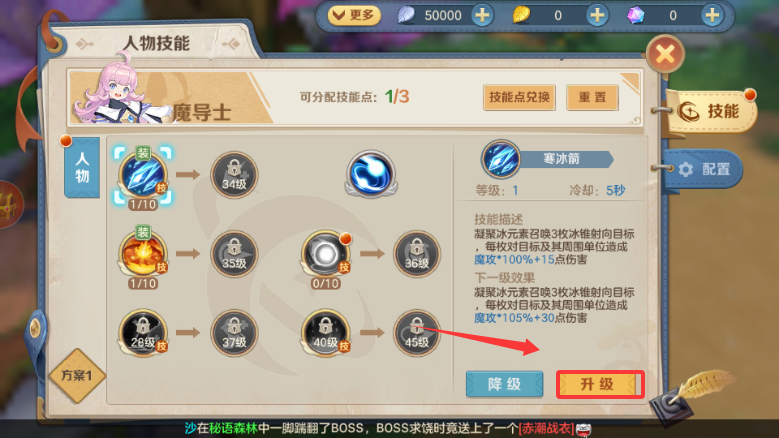Add purple gems with plus button

[x=712, y=15]
